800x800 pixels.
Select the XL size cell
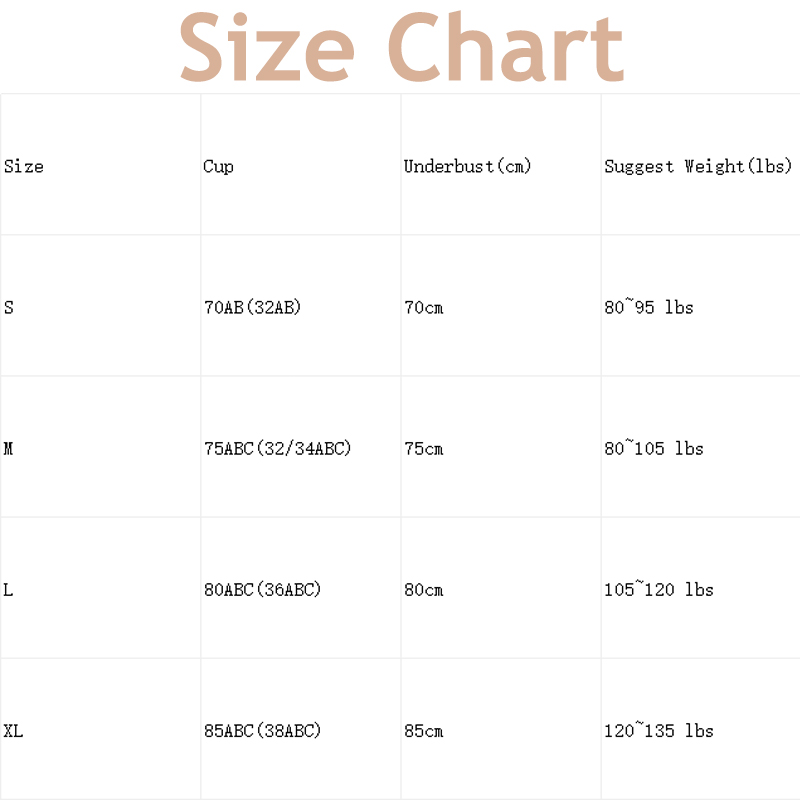coord(101,729)
